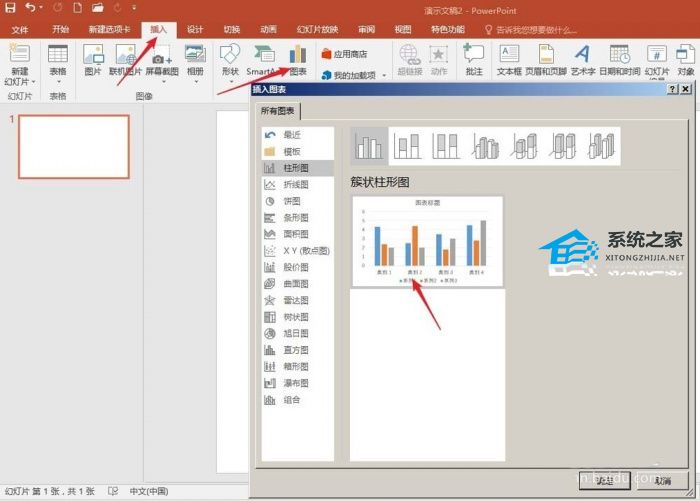
Task: Choose Area (面积图) chart category
Action: click(297, 234)
